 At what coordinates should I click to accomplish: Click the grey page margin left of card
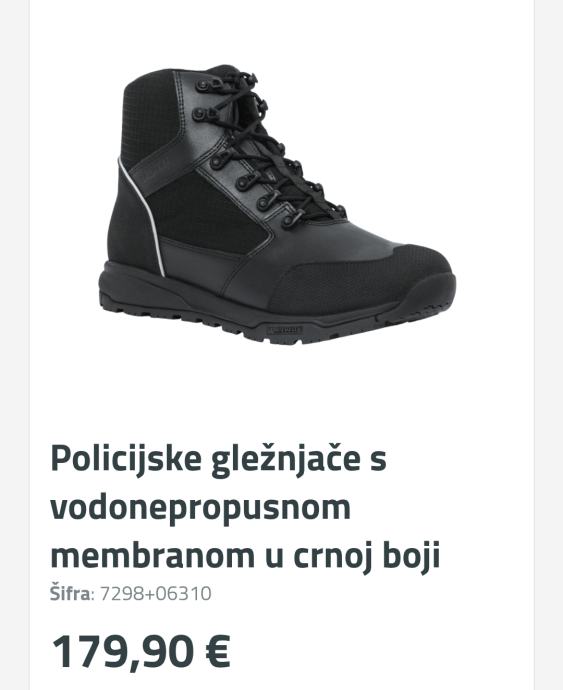[x=15, y=345]
